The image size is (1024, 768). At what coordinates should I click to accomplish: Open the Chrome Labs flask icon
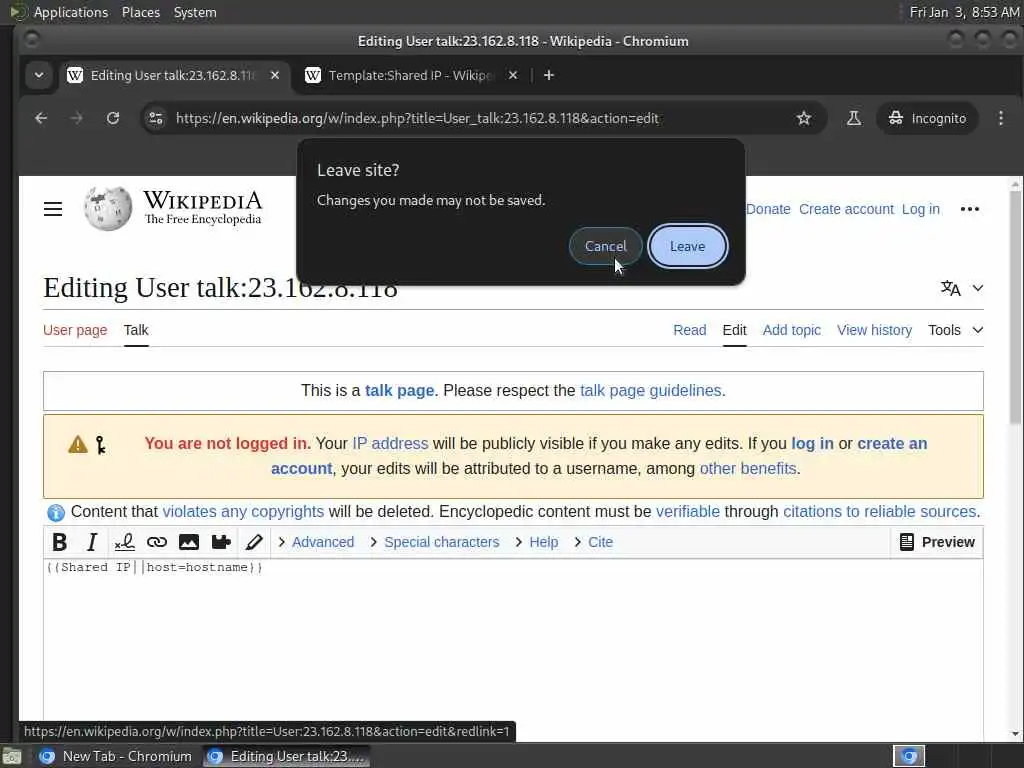coord(854,118)
